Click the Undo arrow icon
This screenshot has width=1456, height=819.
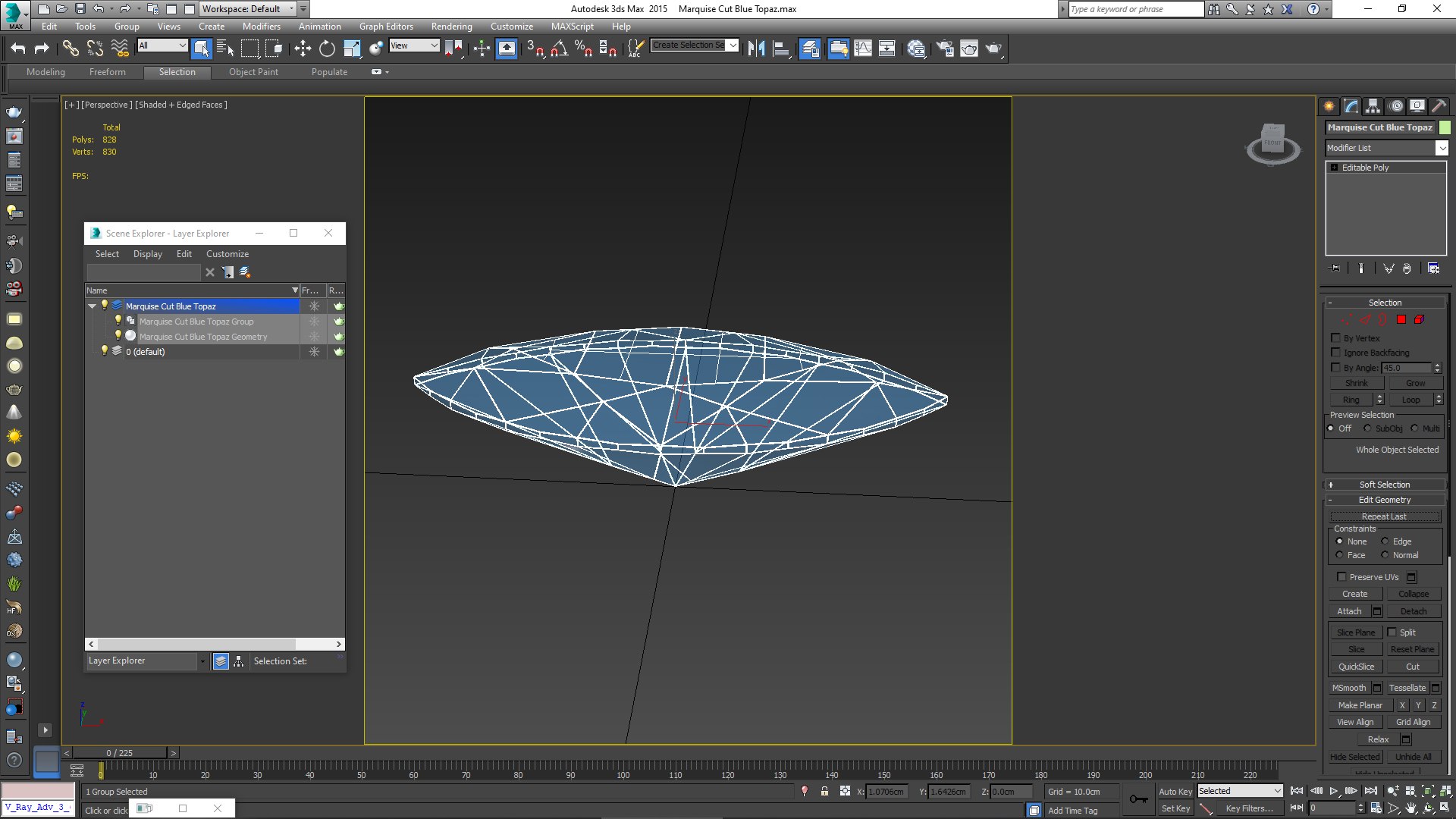click(x=18, y=49)
